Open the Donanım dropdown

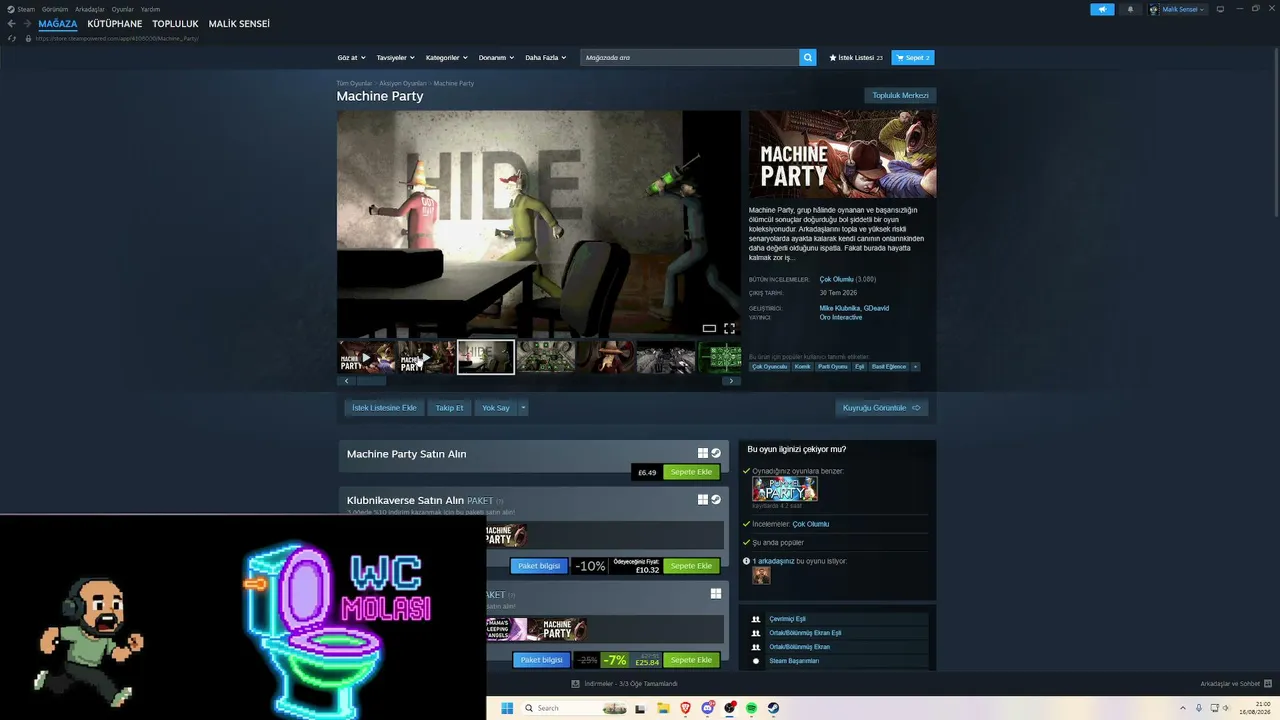[x=496, y=58]
